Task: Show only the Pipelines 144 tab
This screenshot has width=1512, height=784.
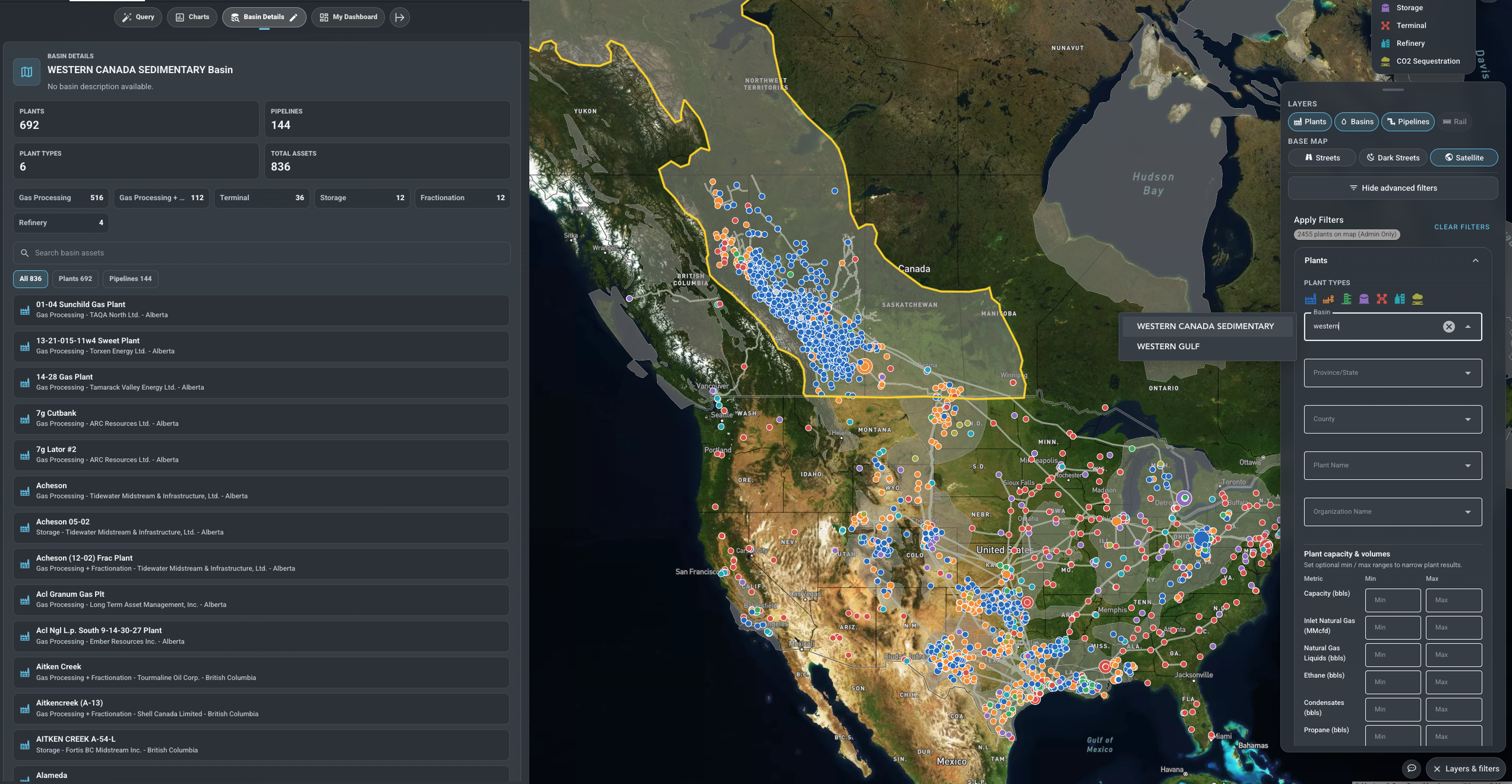Action: (x=131, y=279)
